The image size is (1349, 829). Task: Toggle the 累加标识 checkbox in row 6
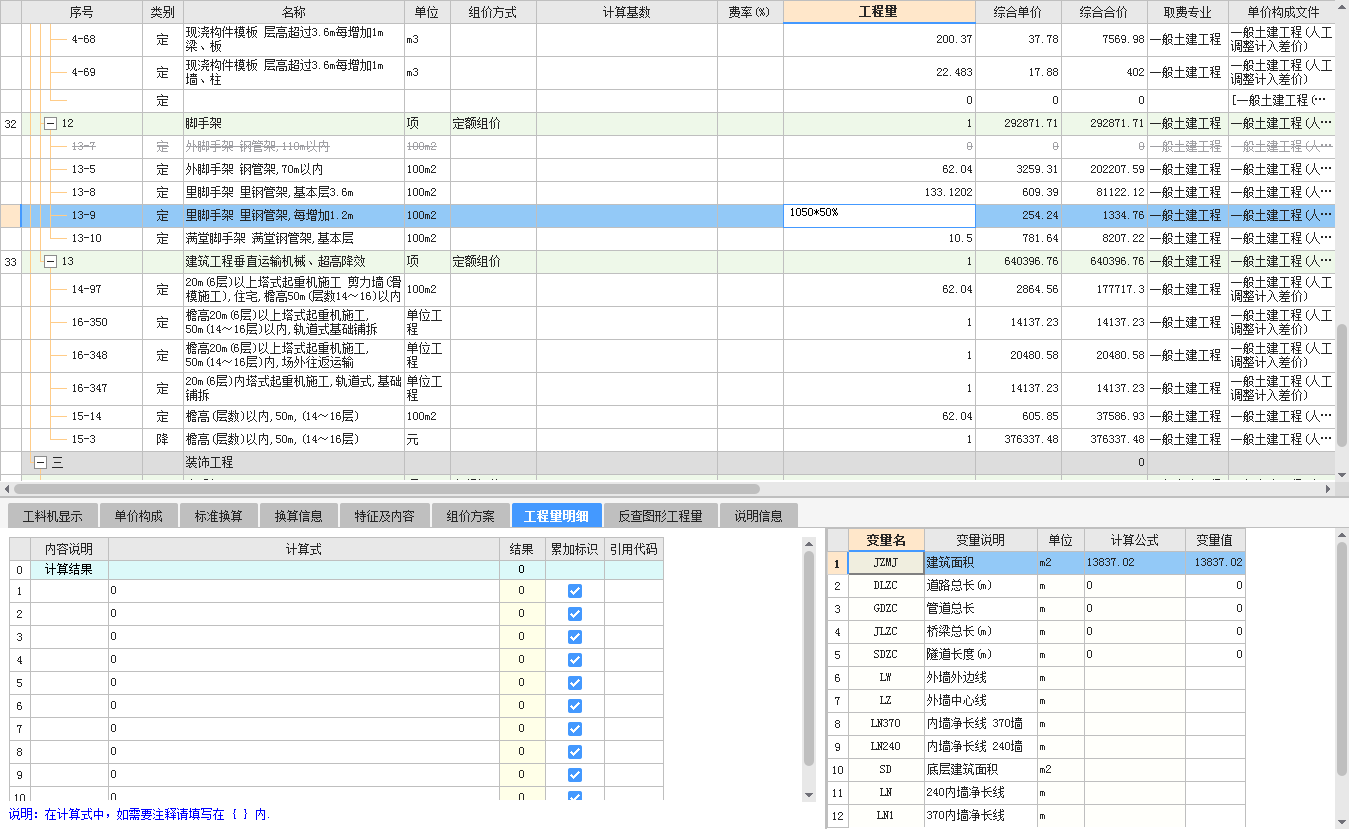tap(574, 706)
